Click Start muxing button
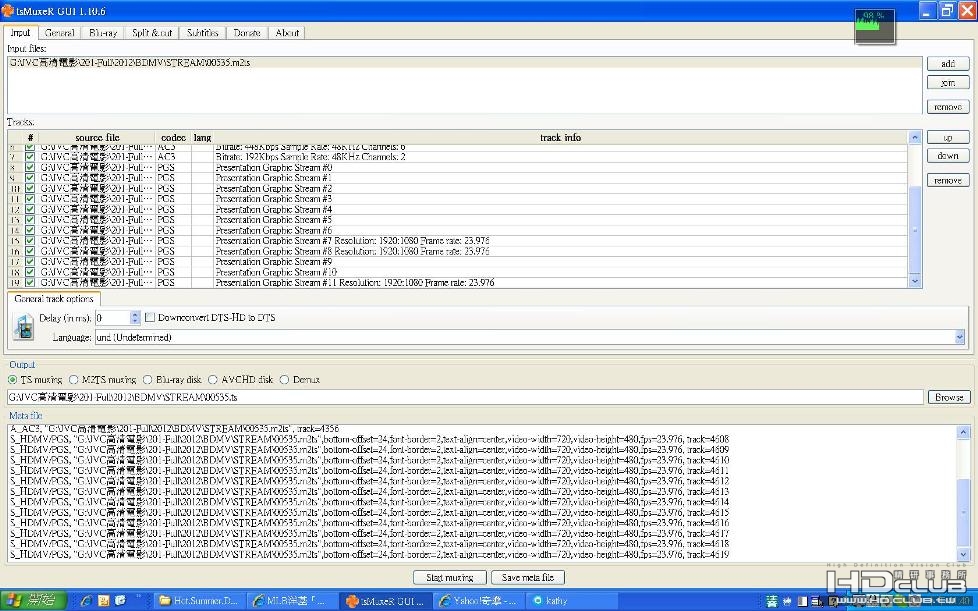 tap(450, 577)
